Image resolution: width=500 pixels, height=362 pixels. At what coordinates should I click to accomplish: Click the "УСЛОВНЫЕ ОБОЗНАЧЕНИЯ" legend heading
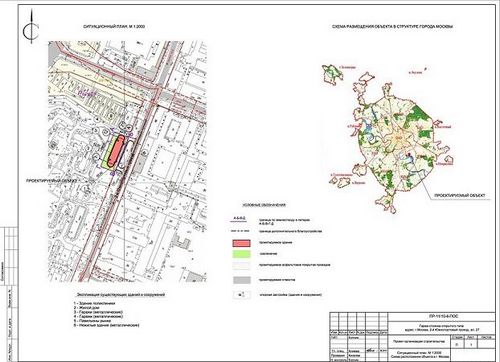264,205
